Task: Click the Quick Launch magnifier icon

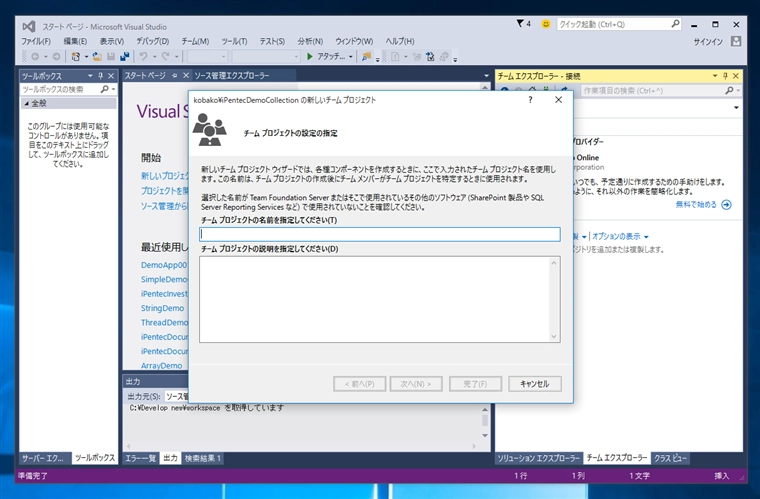Action: click(675, 24)
